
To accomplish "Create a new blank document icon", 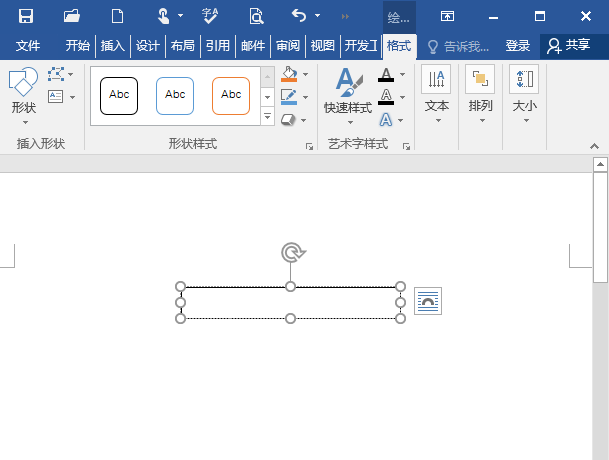I will [118, 16].
